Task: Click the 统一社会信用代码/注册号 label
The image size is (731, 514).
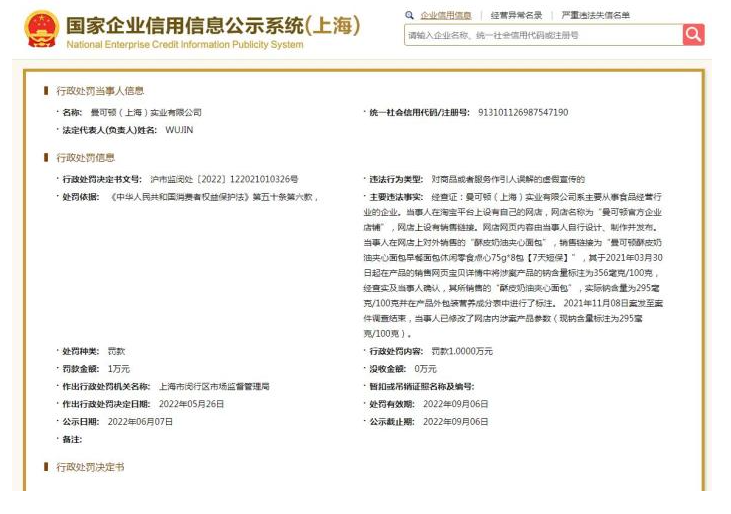Action: coord(419,112)
